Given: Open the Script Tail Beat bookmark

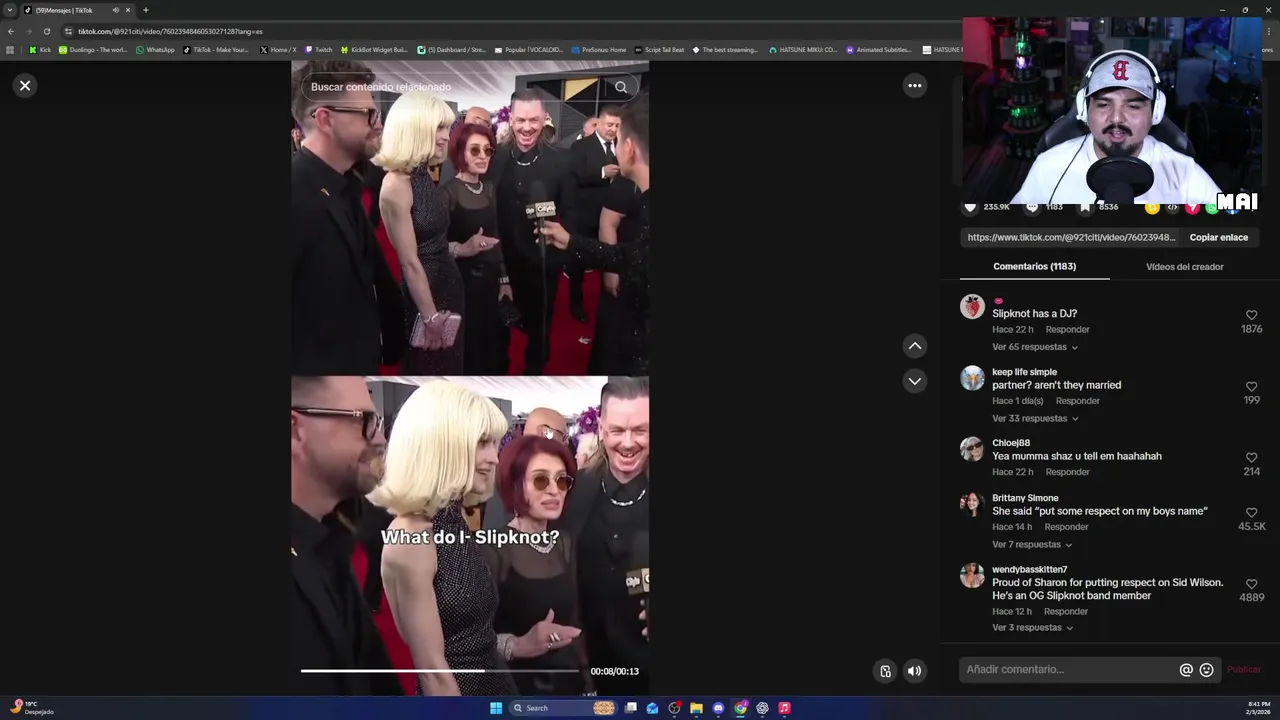Looking at the screenshot, I should [660, 50].
